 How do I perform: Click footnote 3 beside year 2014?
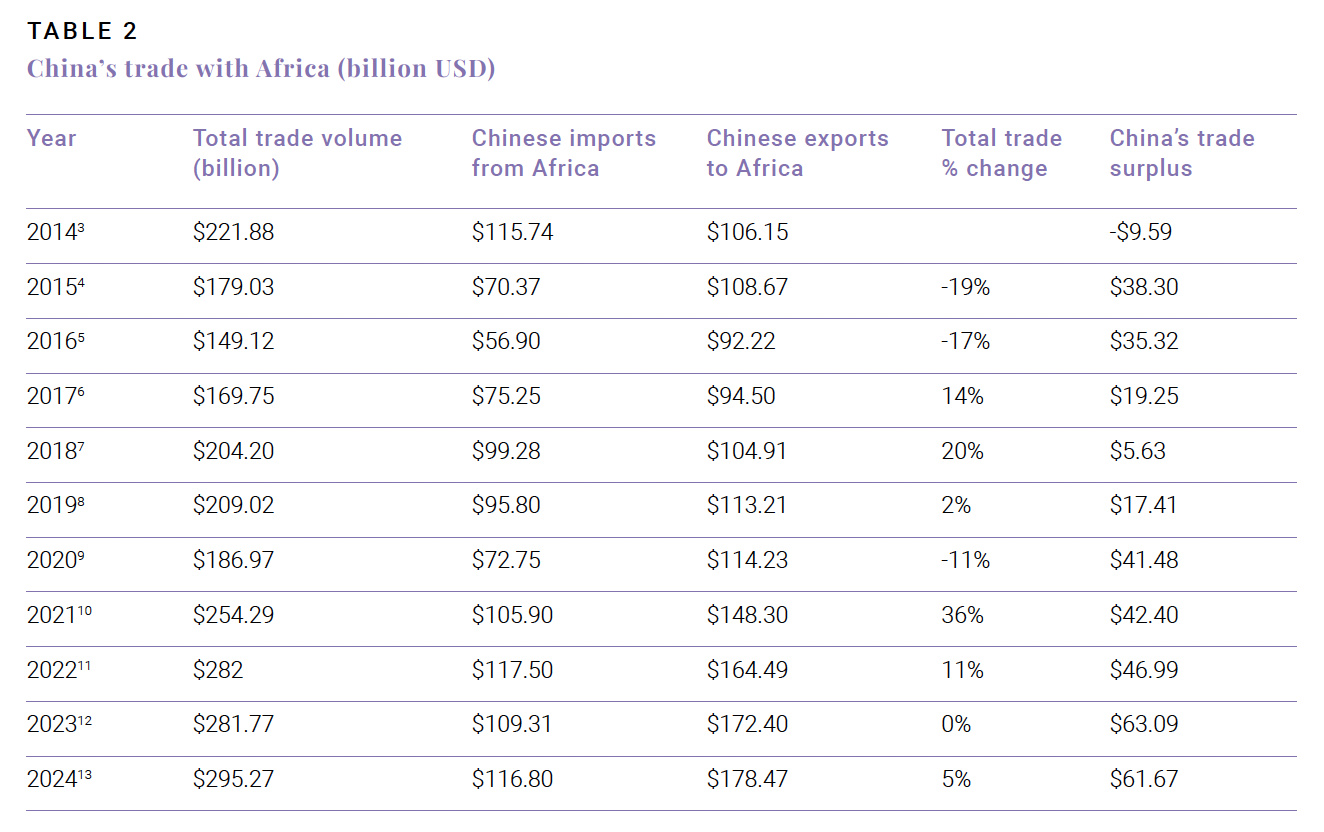(81, 228)
